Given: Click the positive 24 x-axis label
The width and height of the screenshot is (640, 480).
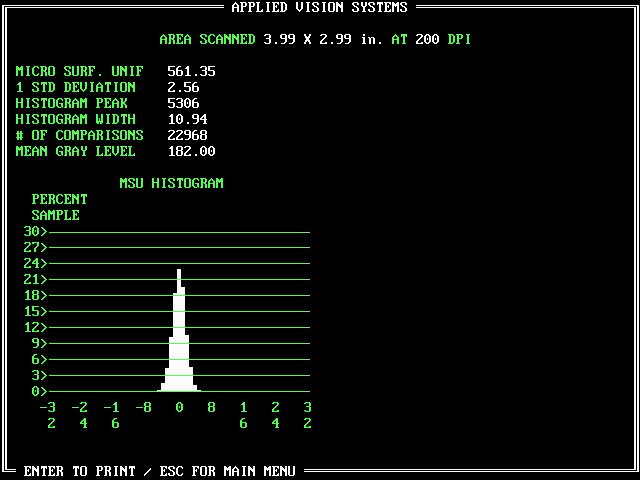Looking at the screenshot, I should click(x=276, y=415).
